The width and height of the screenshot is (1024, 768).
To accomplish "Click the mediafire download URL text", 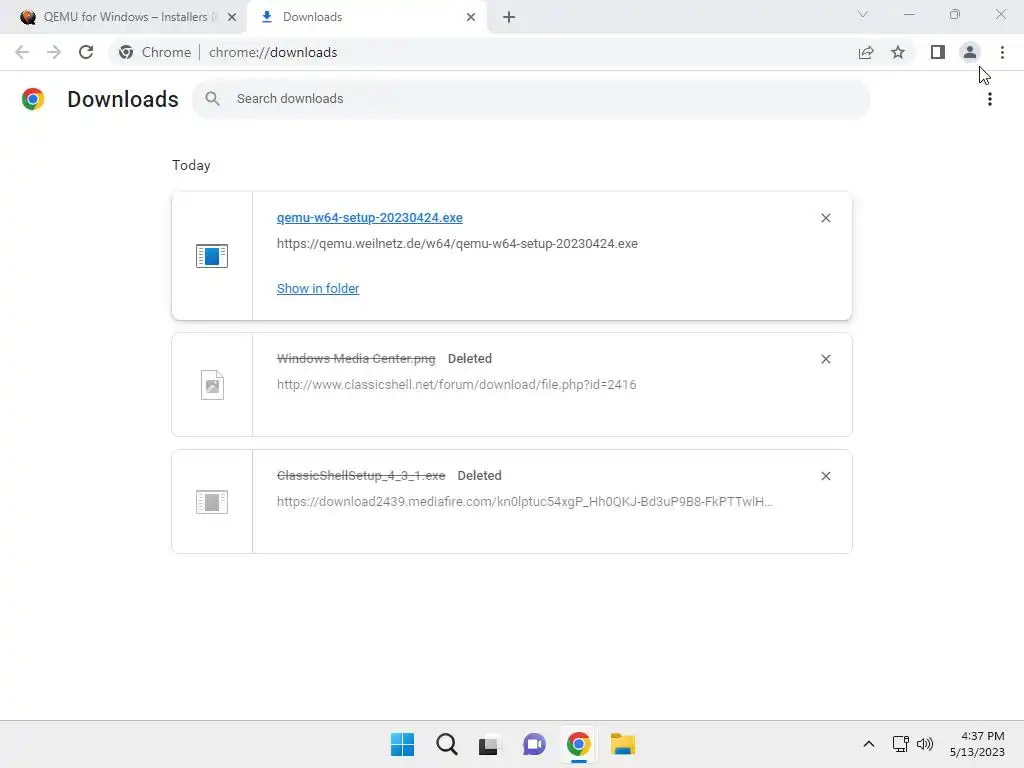I will click(x=524, y=502).
